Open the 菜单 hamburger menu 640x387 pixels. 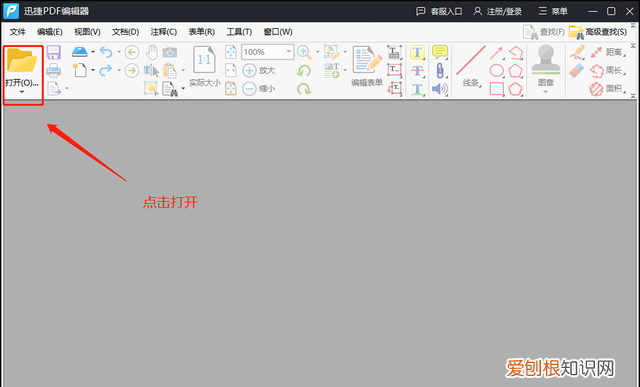(x=553, y=11)
